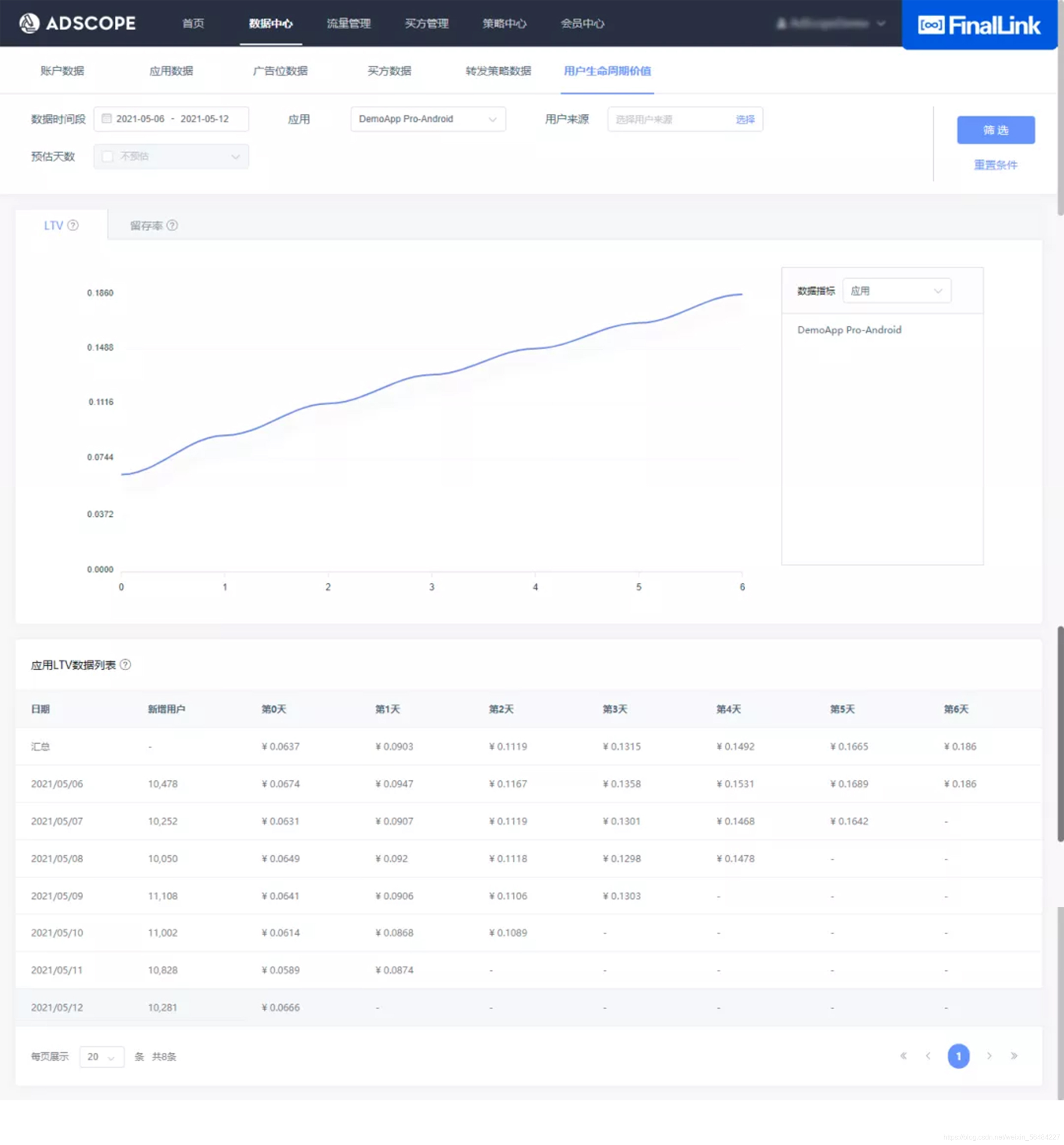
Task: Click the user account avatar icon
Action: (781, 24)
